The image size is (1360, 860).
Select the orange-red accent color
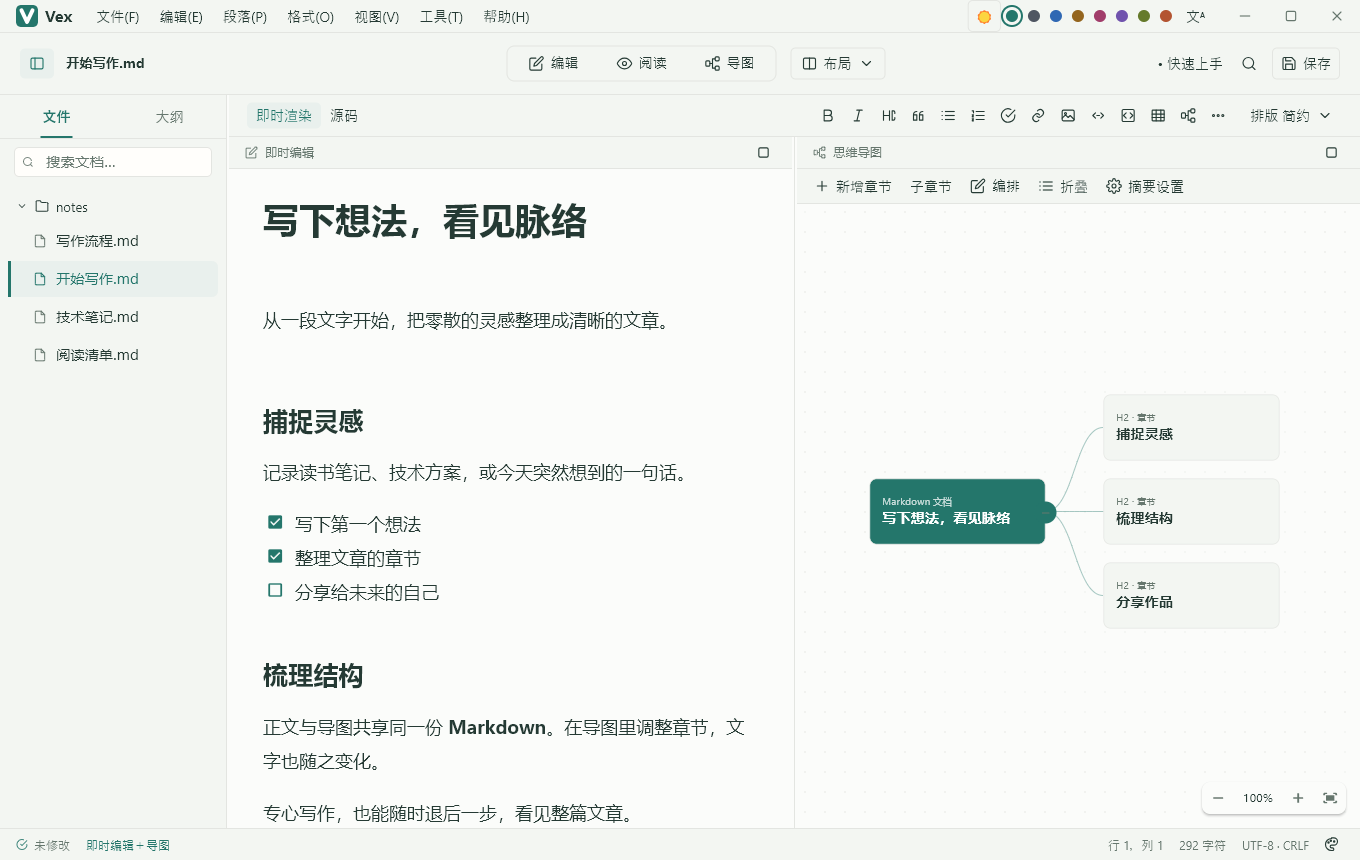(x=1166, y=16)
